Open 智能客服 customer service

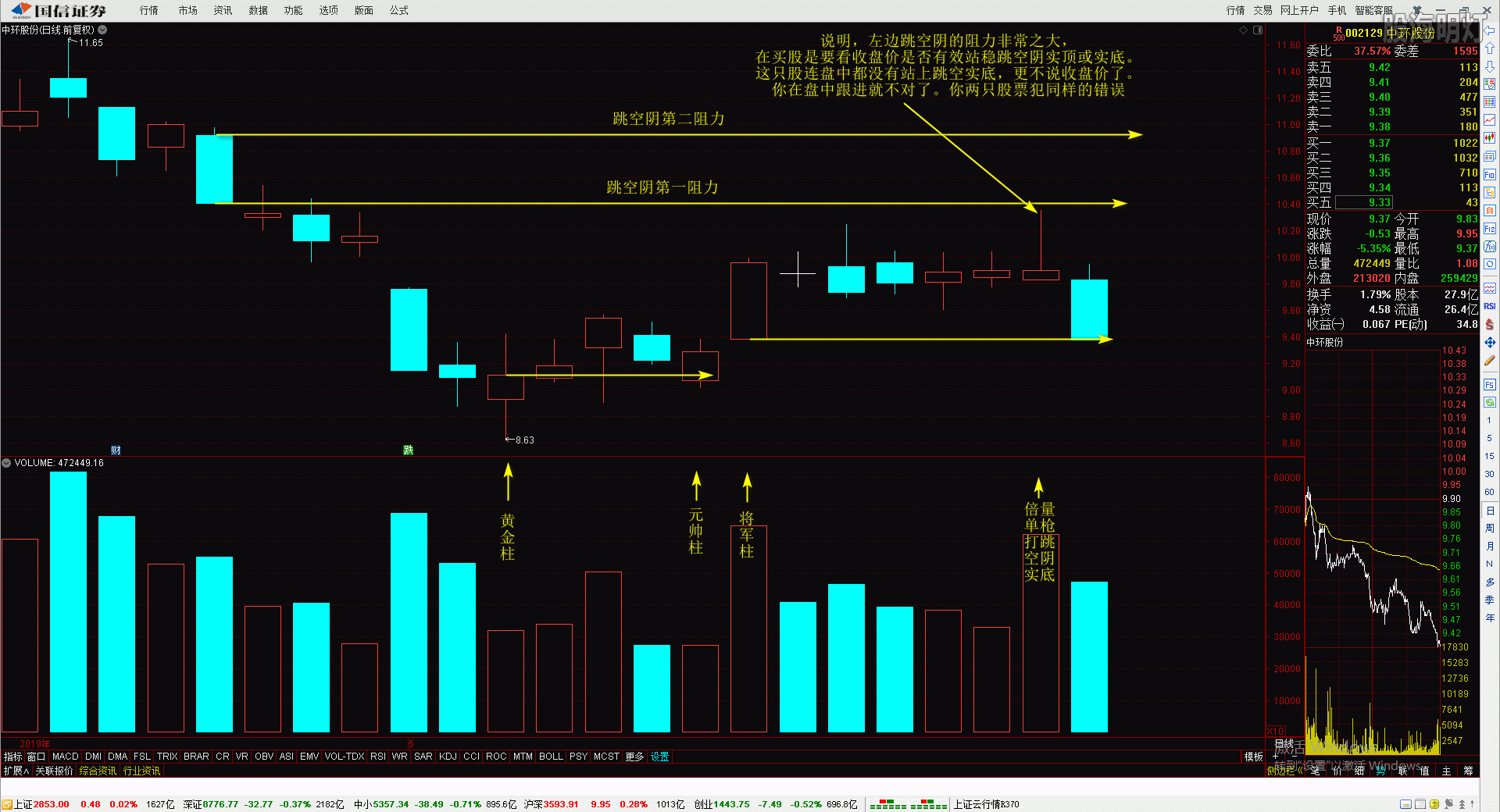point(1374,10)
